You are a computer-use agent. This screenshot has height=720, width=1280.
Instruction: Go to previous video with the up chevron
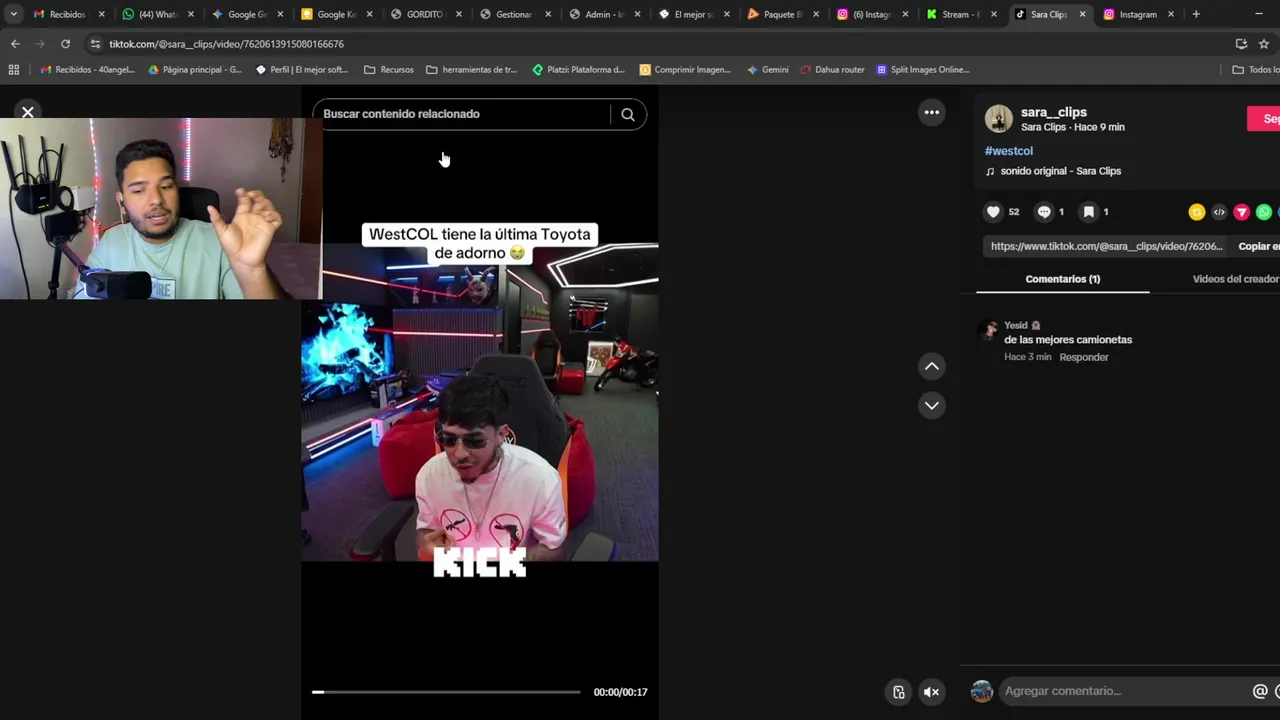(932, 366)
